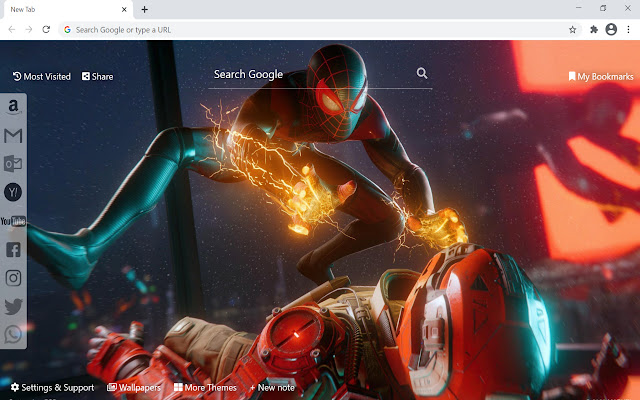This screenshot has width=640, height=400.
Task: Open the Twitter shortcut icon
Action: coord(13,307)
